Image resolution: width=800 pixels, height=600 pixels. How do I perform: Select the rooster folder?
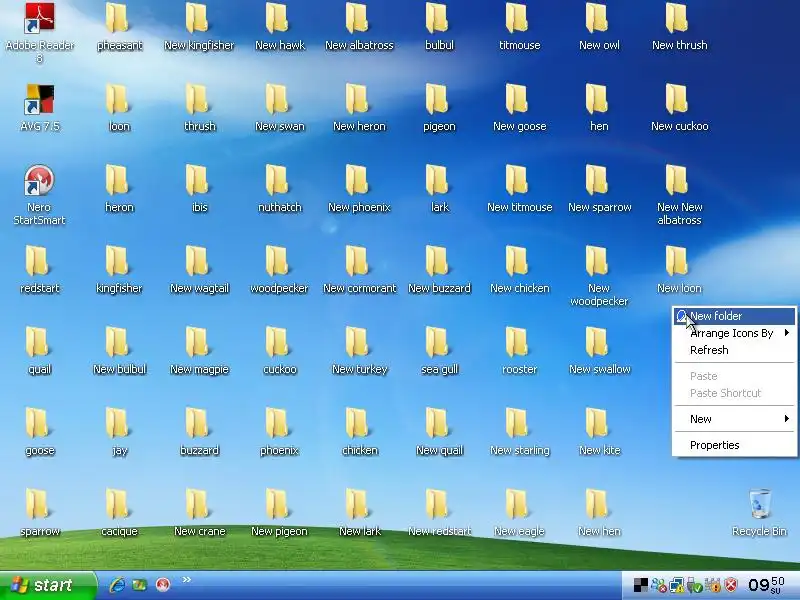[x=519, y=351]
